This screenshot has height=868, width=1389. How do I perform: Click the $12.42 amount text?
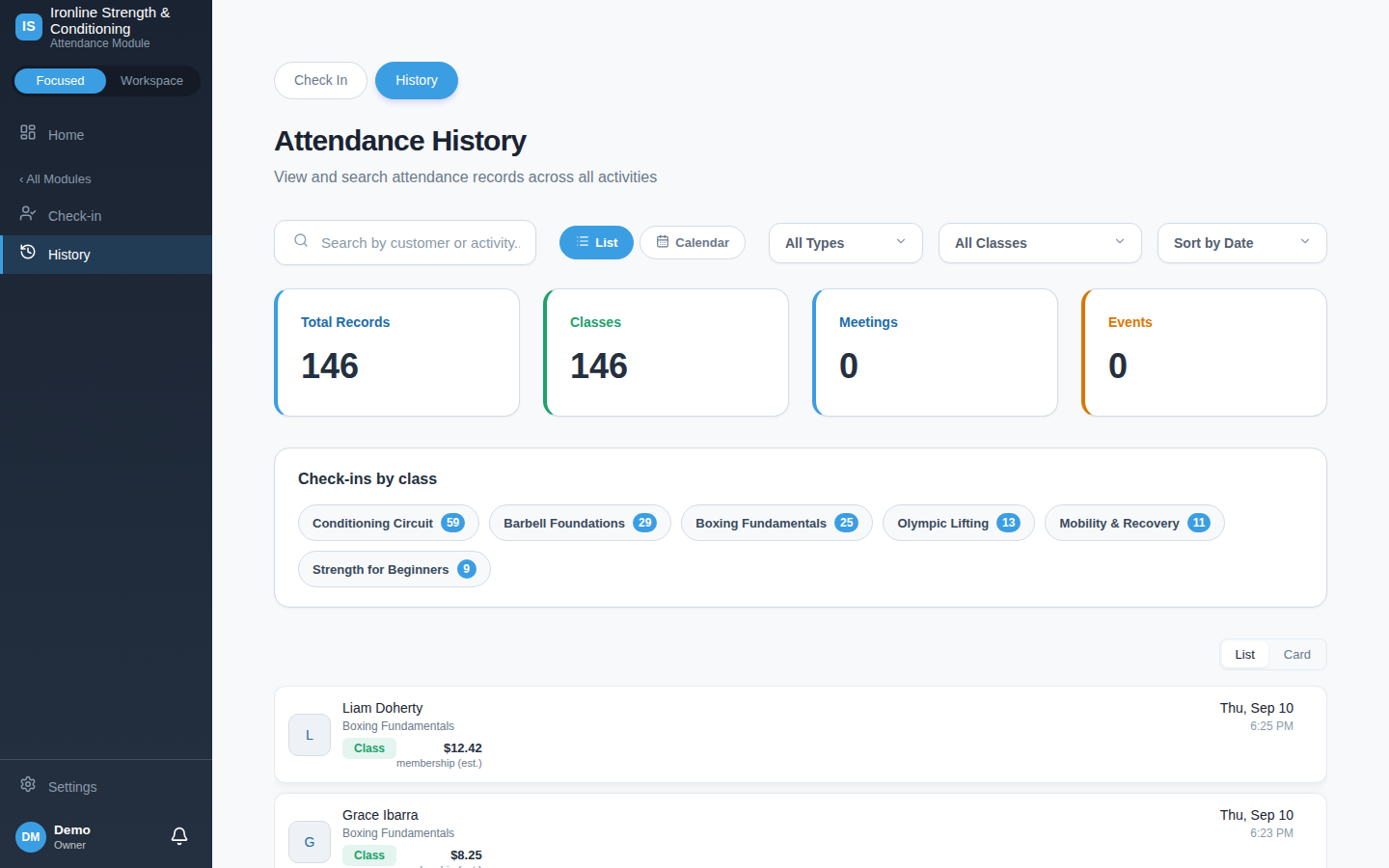[x=463, y=748]
